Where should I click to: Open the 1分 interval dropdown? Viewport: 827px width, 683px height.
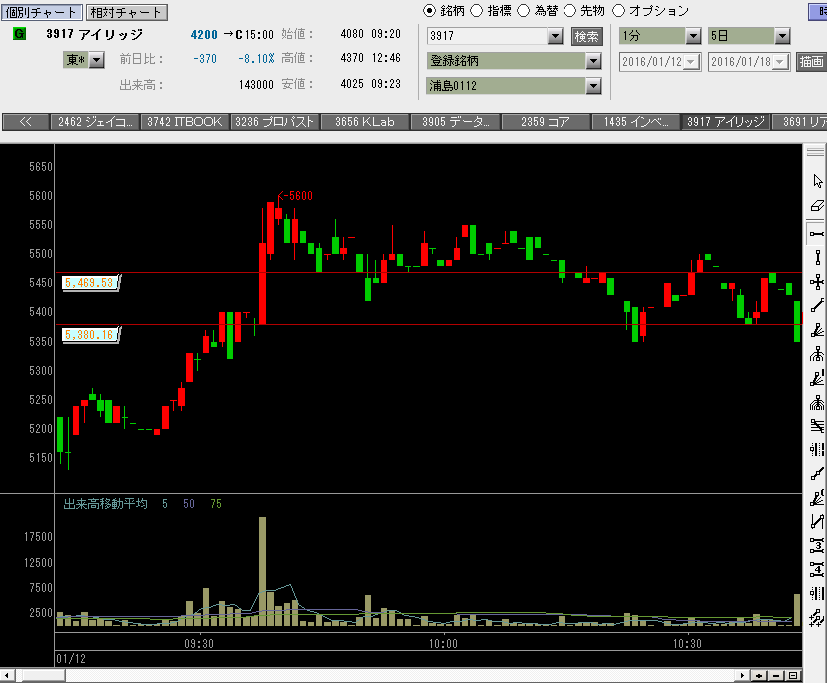coord(693,36)
